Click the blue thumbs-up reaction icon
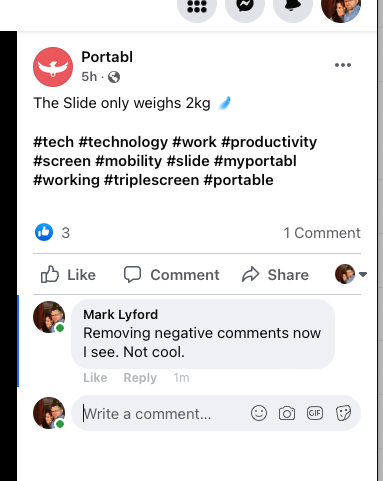383x481 pixels. (x=44, y=232)
